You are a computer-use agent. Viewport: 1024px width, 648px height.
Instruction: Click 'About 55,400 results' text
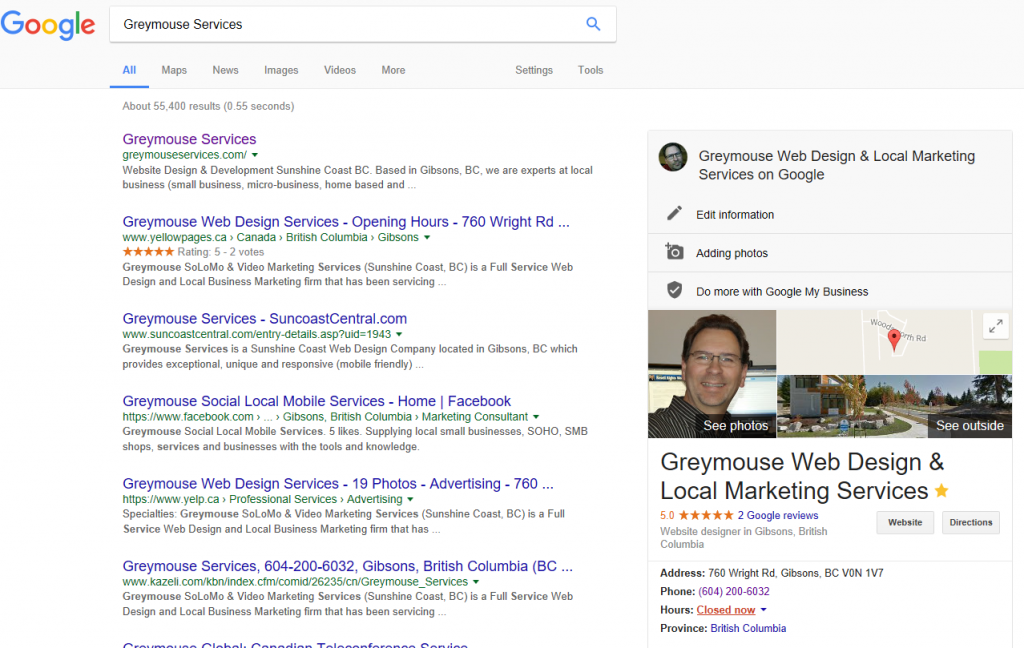[208, 106]
